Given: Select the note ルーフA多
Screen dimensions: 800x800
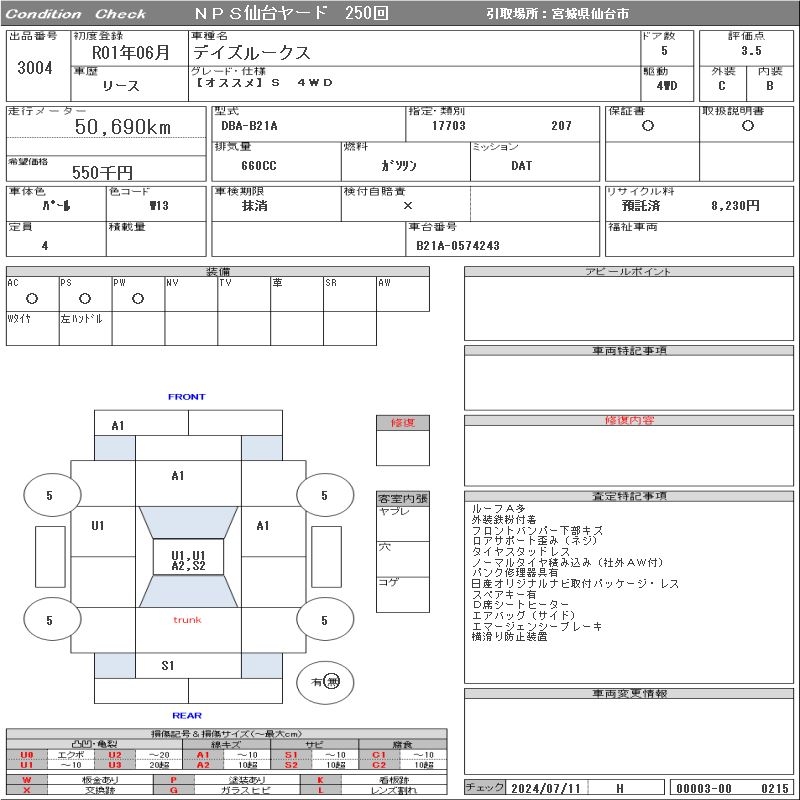Looking at the screenshot, I should [x=498, y=509].
